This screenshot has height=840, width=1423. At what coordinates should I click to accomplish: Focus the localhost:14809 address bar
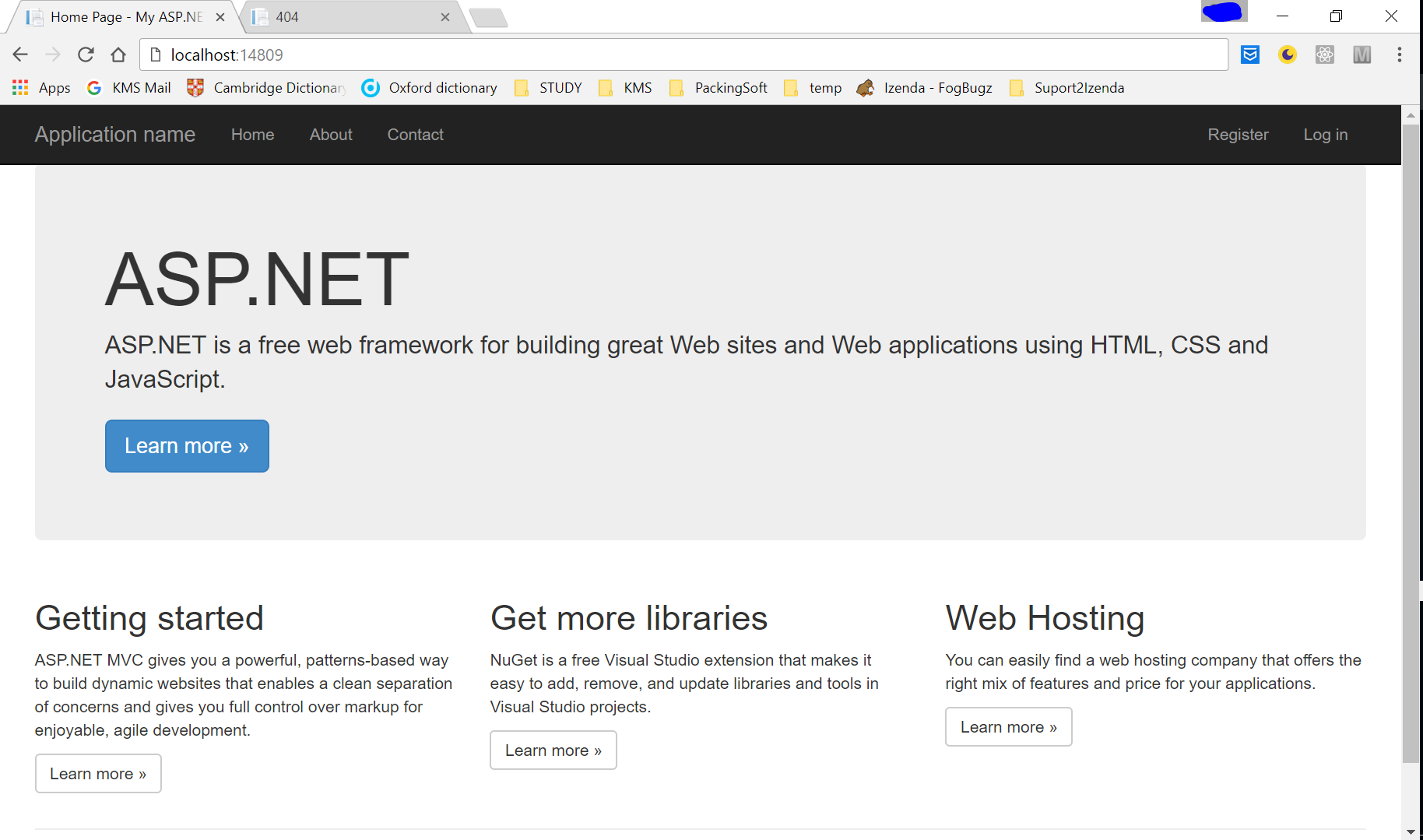click(683, 54)
